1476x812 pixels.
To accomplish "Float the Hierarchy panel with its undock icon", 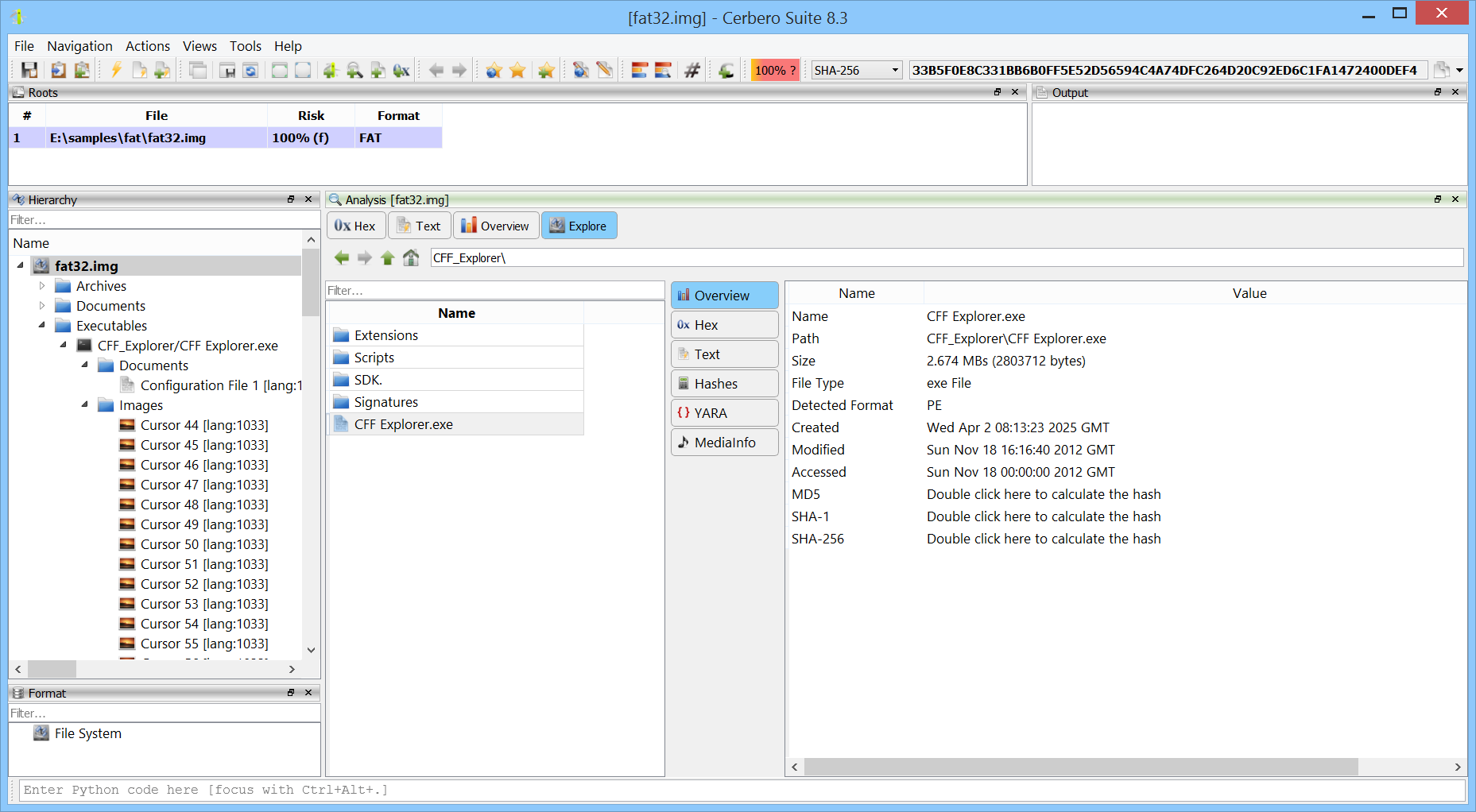I will [291, 199].
